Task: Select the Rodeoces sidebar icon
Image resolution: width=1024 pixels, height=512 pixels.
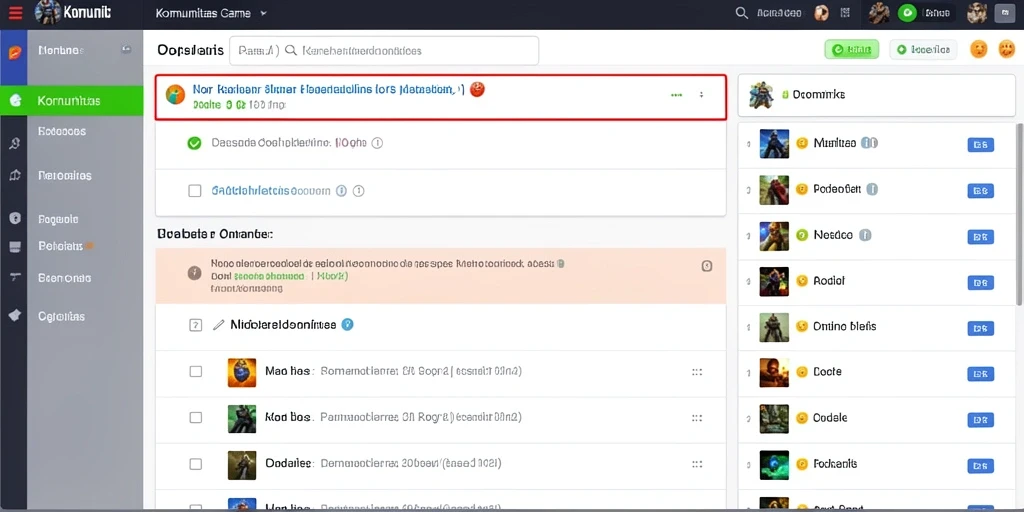Action: (15, 143)
